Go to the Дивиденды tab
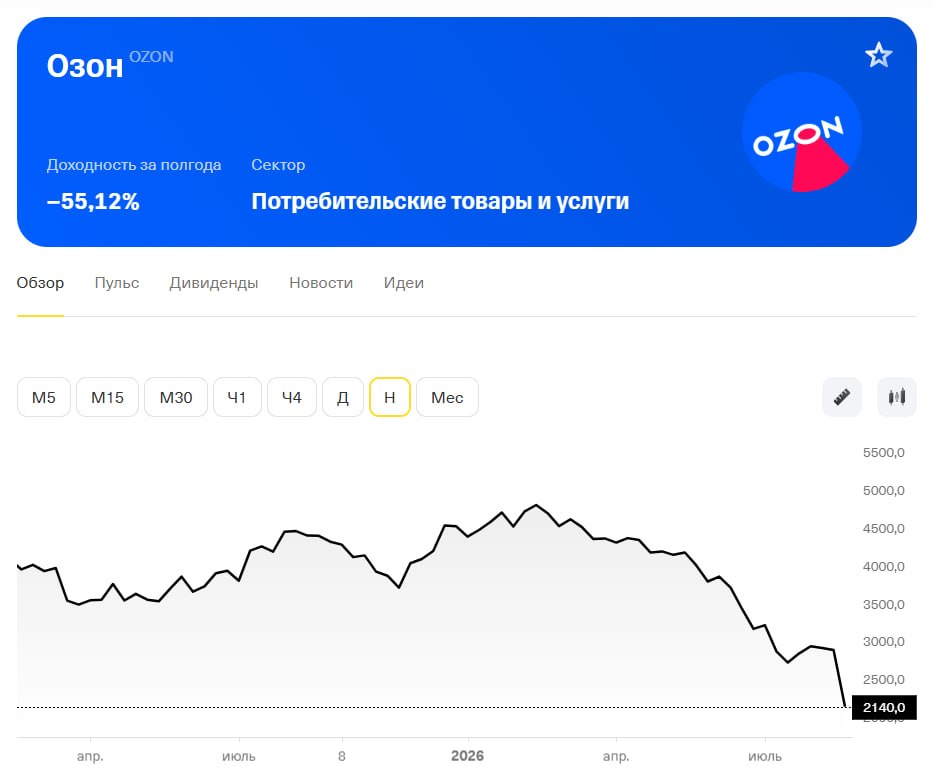Image resolution: width=933 pixels, height=772 pixels. 214,283
